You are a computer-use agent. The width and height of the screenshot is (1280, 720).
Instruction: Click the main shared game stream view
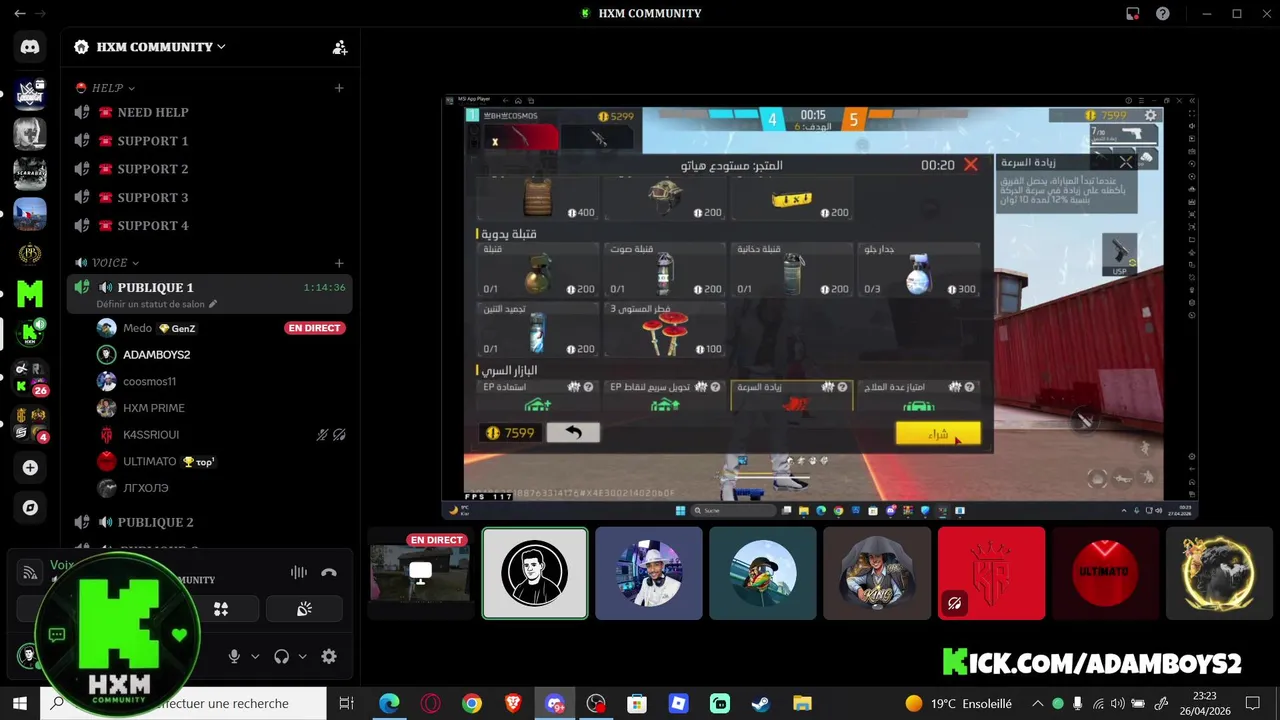[819, 307]
